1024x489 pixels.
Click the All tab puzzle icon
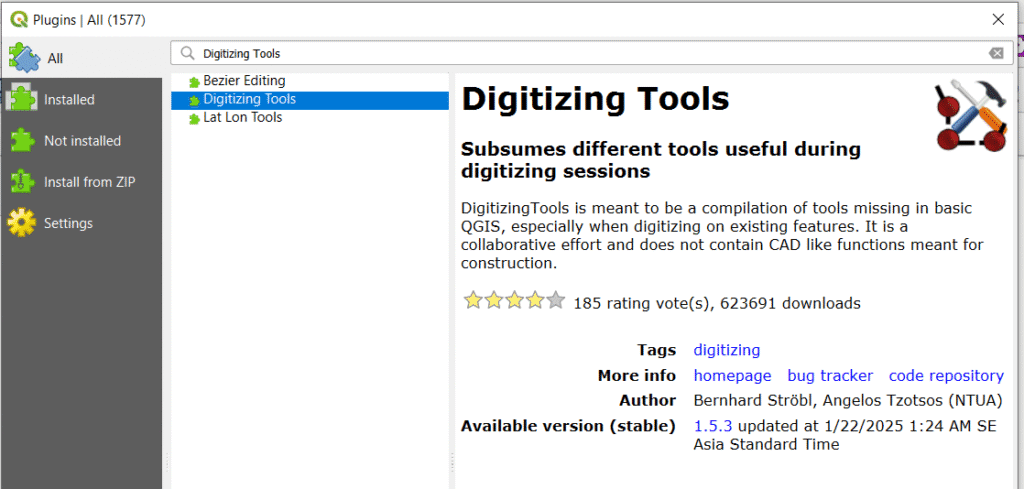pos(24,57)
